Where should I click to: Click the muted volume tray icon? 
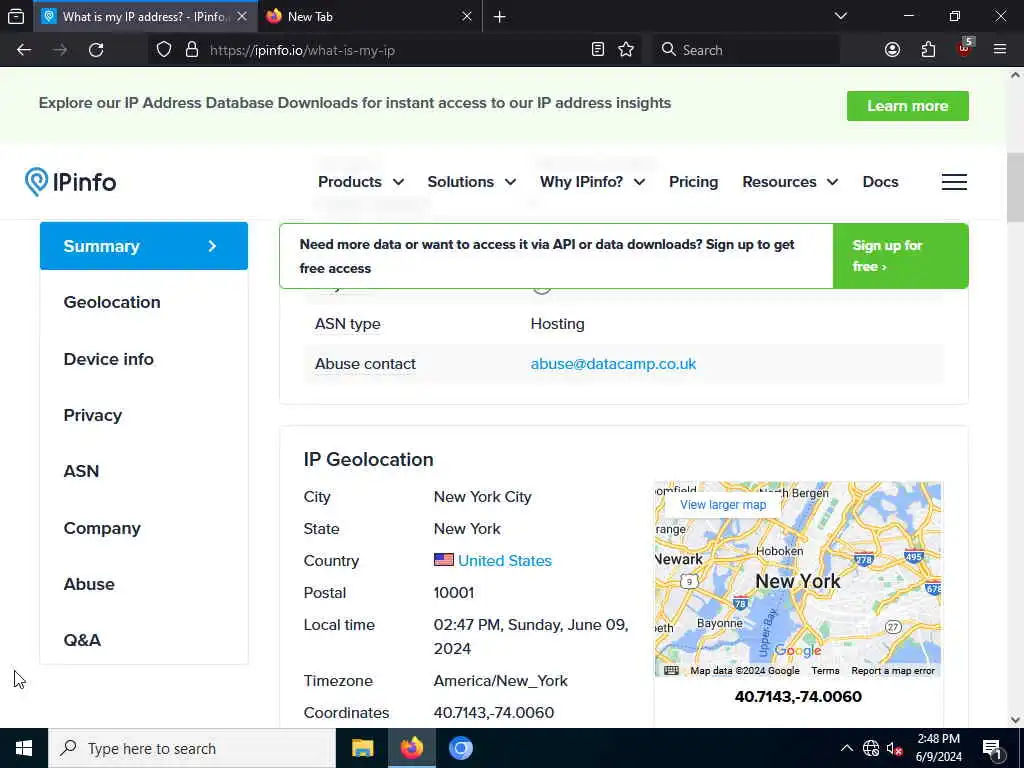[894, 748]
